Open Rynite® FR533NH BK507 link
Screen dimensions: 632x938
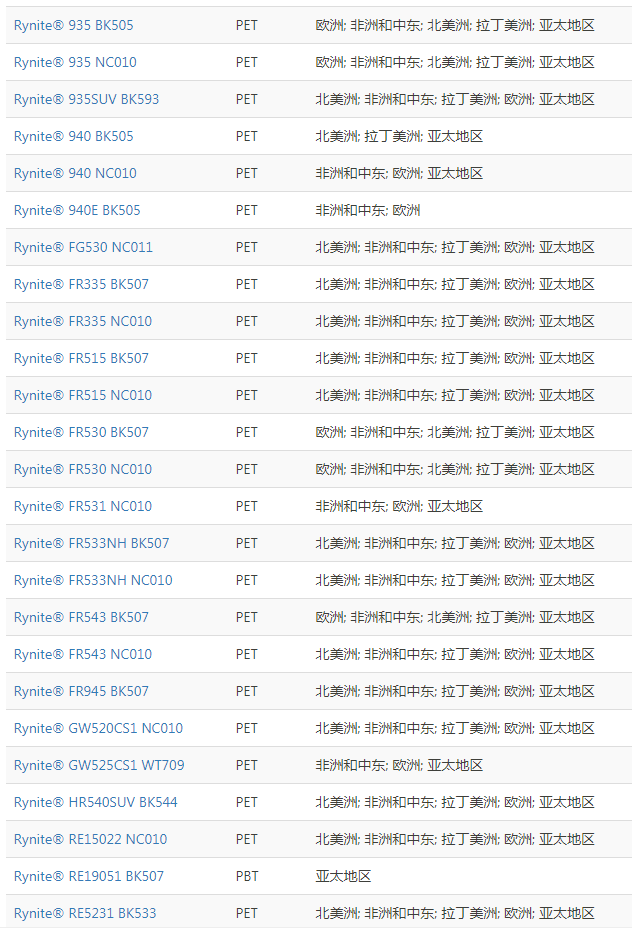pos(91,543)
